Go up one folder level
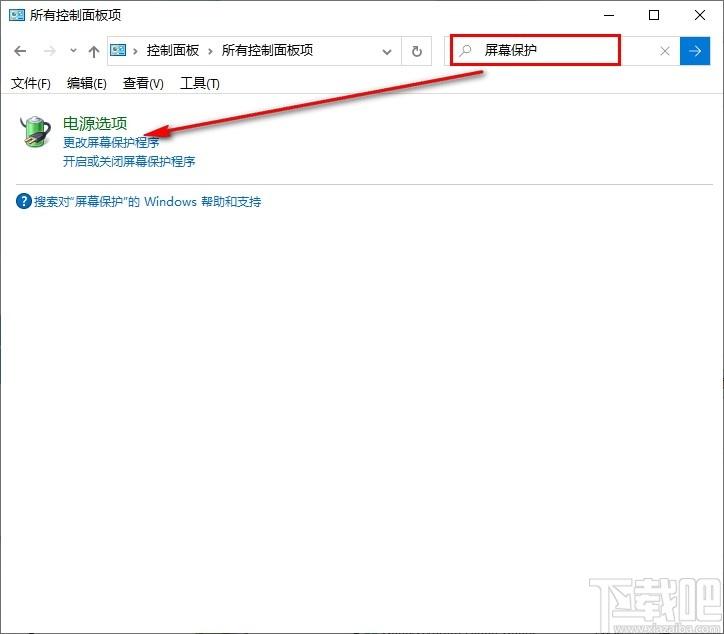 coord(94,51)
